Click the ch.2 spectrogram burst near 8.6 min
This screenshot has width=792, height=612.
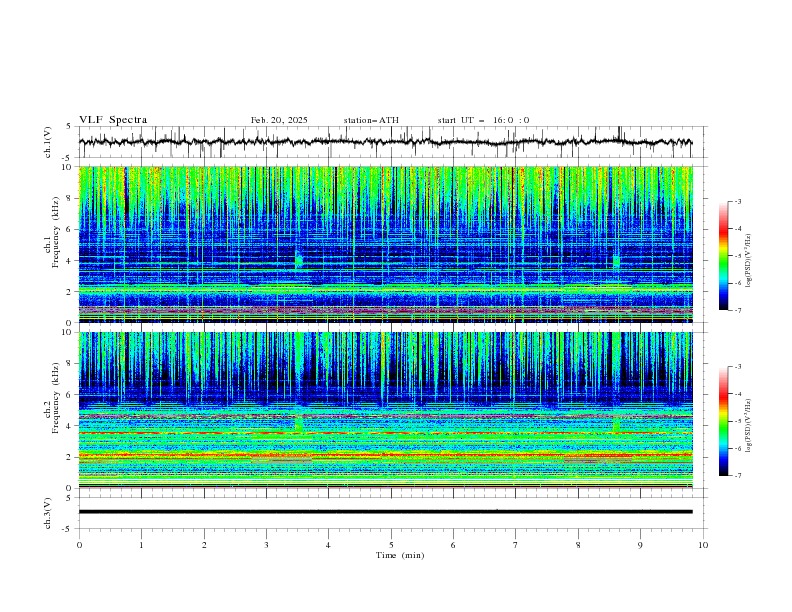tap(616, 424)
